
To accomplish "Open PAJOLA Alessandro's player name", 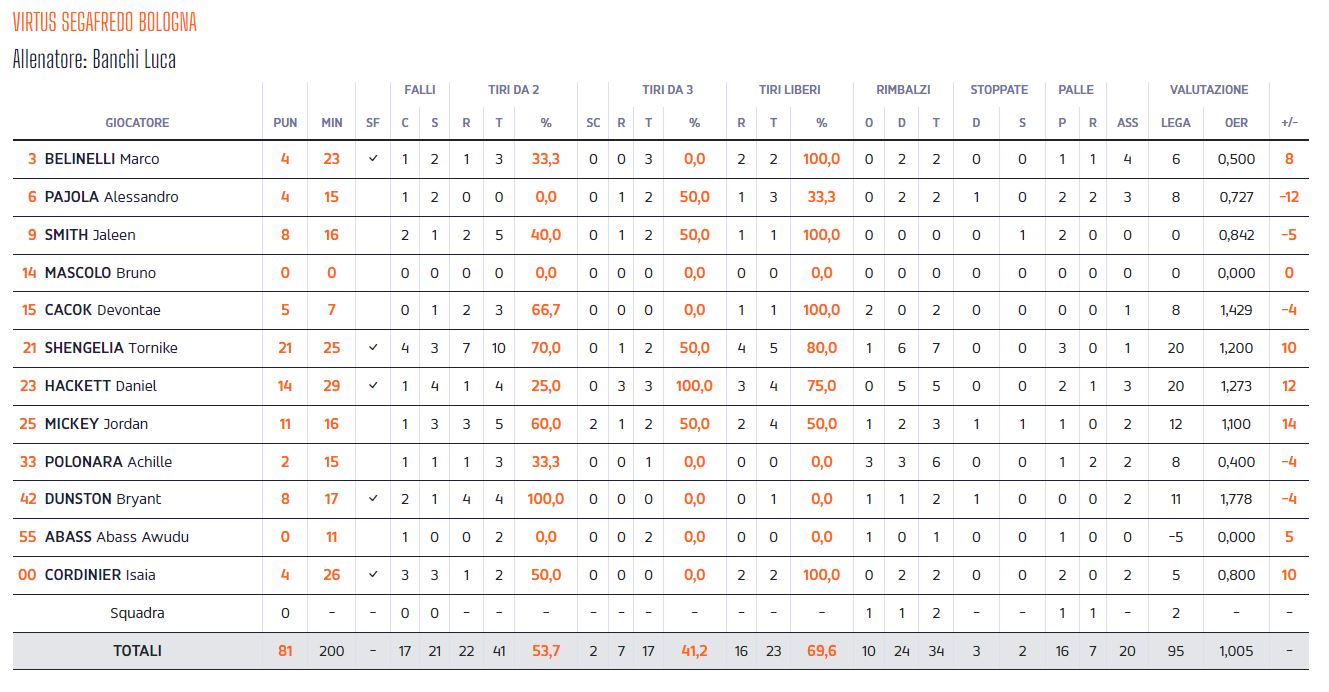I will tap(111, 197).
